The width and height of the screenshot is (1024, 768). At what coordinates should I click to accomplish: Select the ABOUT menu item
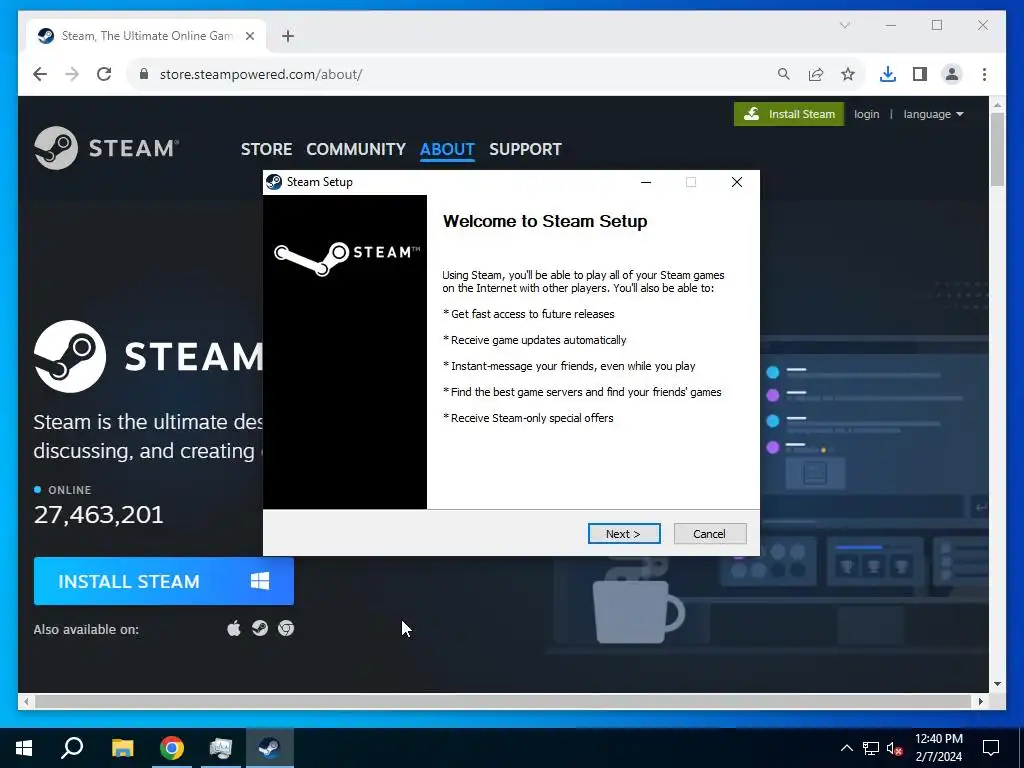(x=447, y=149)
